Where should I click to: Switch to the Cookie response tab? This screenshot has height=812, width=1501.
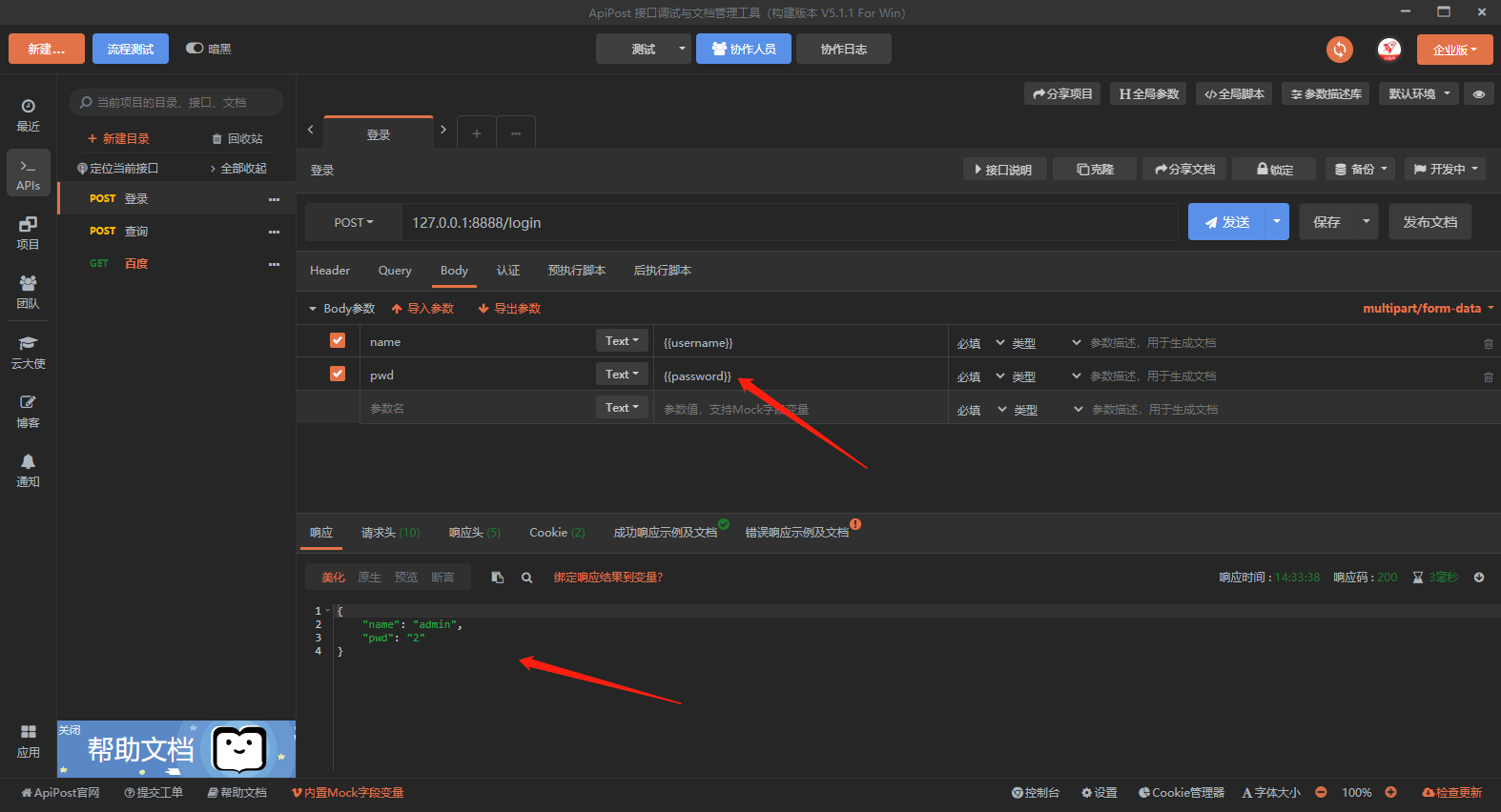tap(557, 533)
